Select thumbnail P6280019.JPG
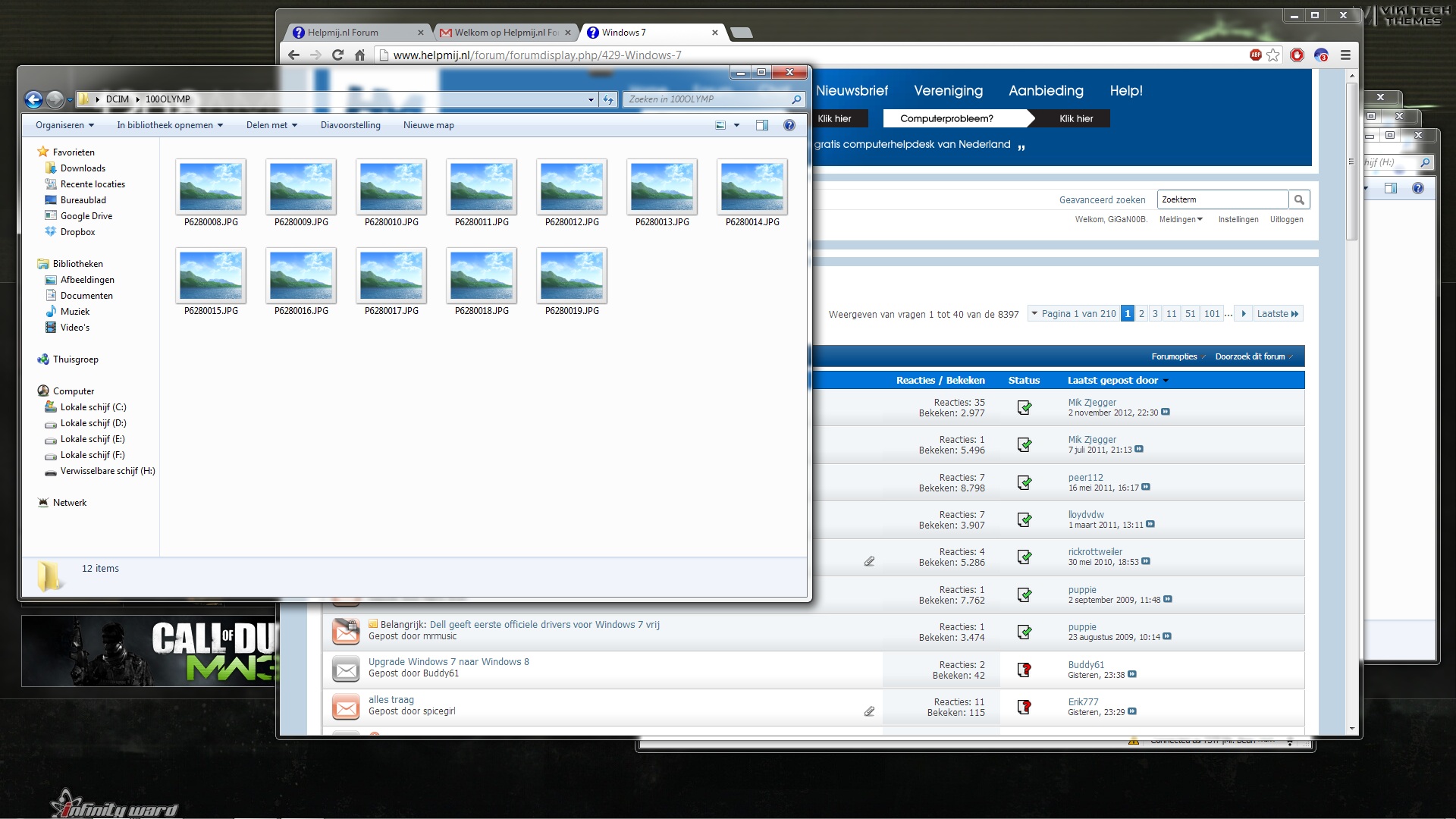1456x819 pixels. [572, 275]
